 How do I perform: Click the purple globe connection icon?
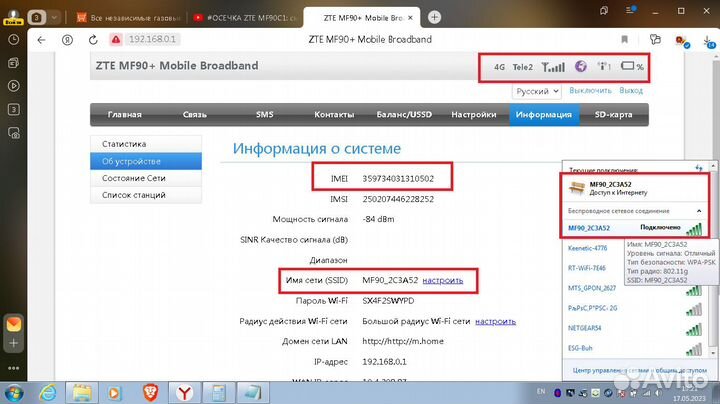(x=581, y=67)
